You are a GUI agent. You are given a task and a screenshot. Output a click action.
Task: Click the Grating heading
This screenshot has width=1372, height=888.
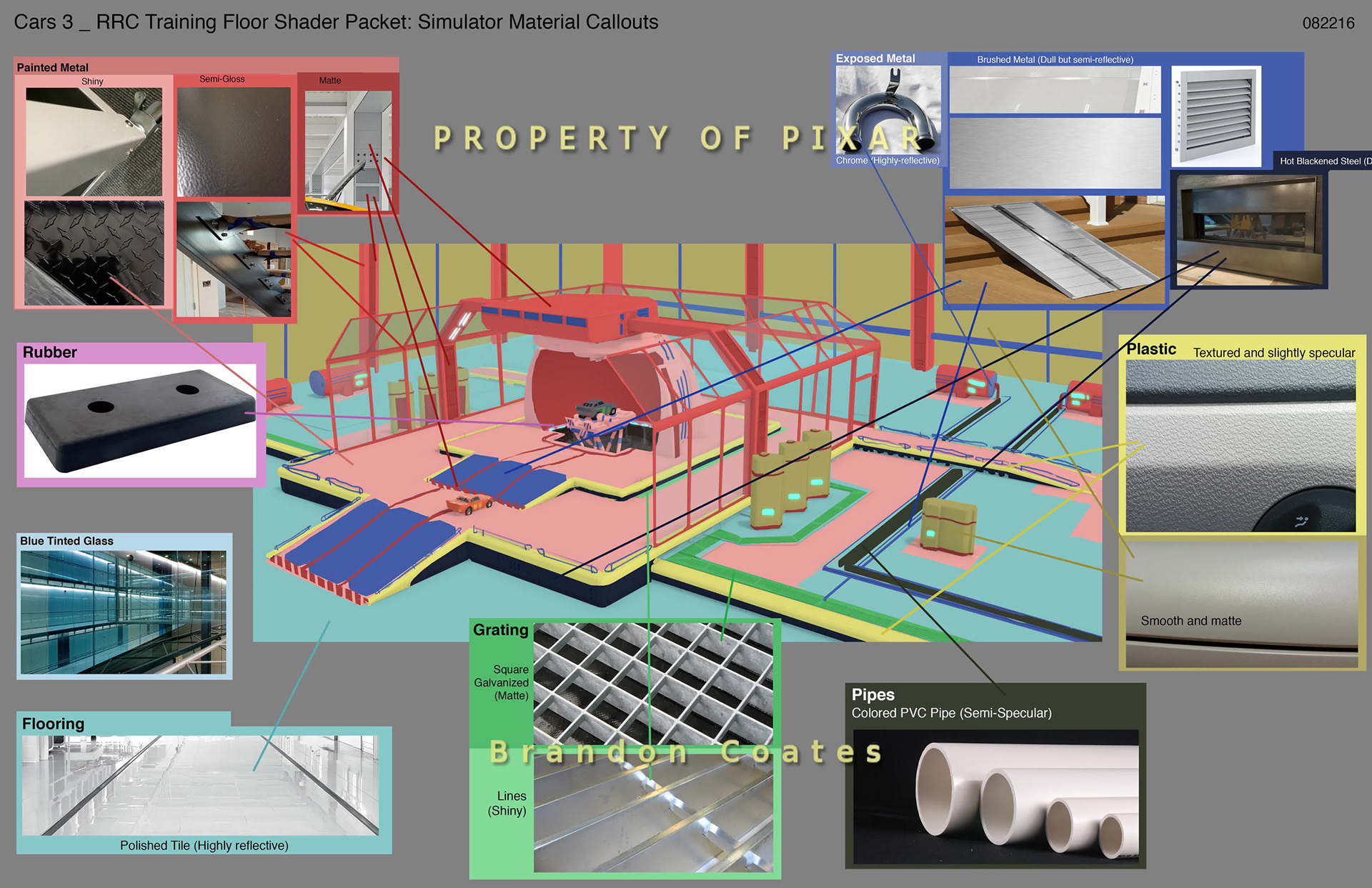tap(500, 630)
